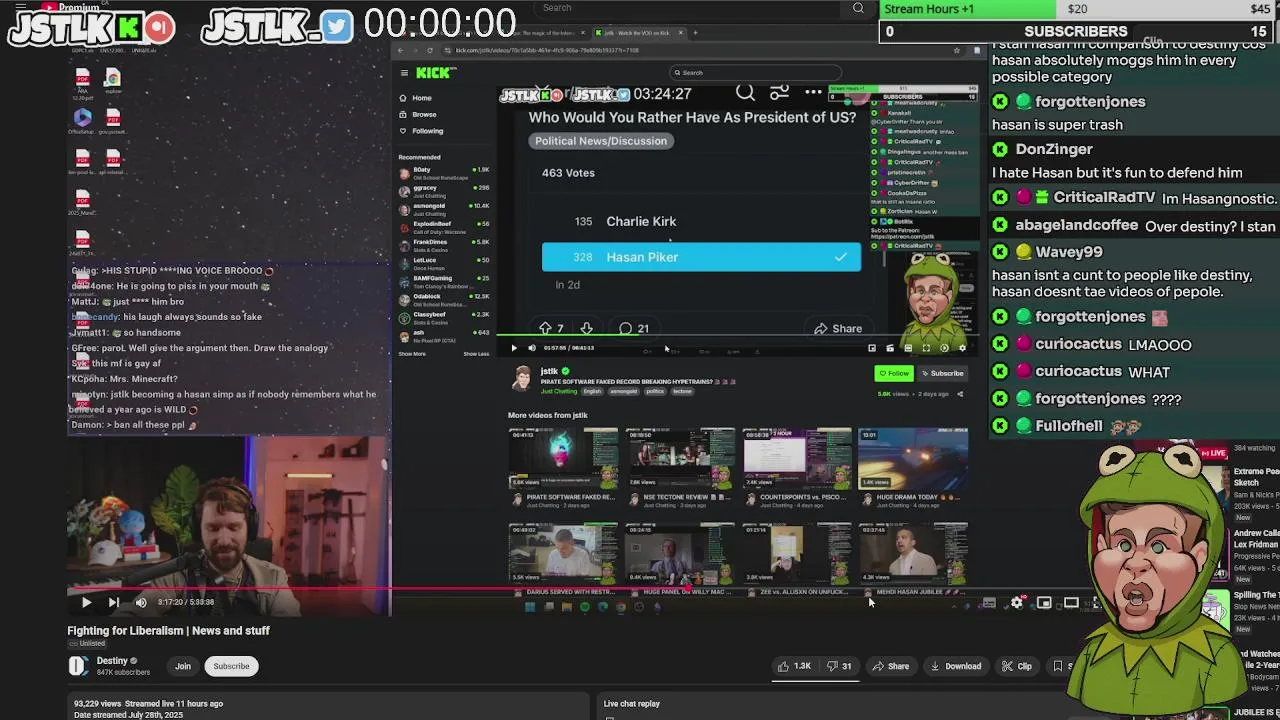The height and width of the screenshot is (720, 1280).
Task: Downvote the poll post
Action: click(x=586, y=328)
